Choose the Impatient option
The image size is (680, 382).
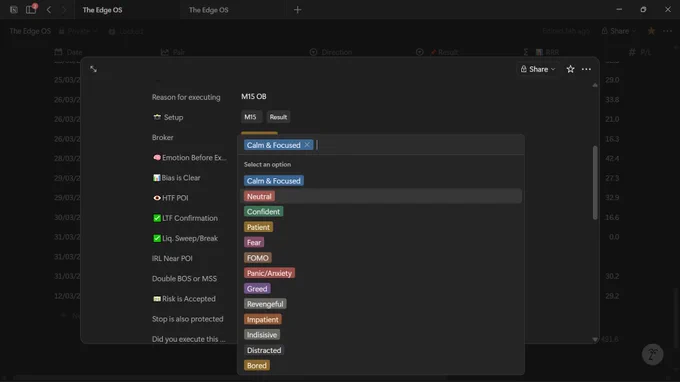coord(262,320)
